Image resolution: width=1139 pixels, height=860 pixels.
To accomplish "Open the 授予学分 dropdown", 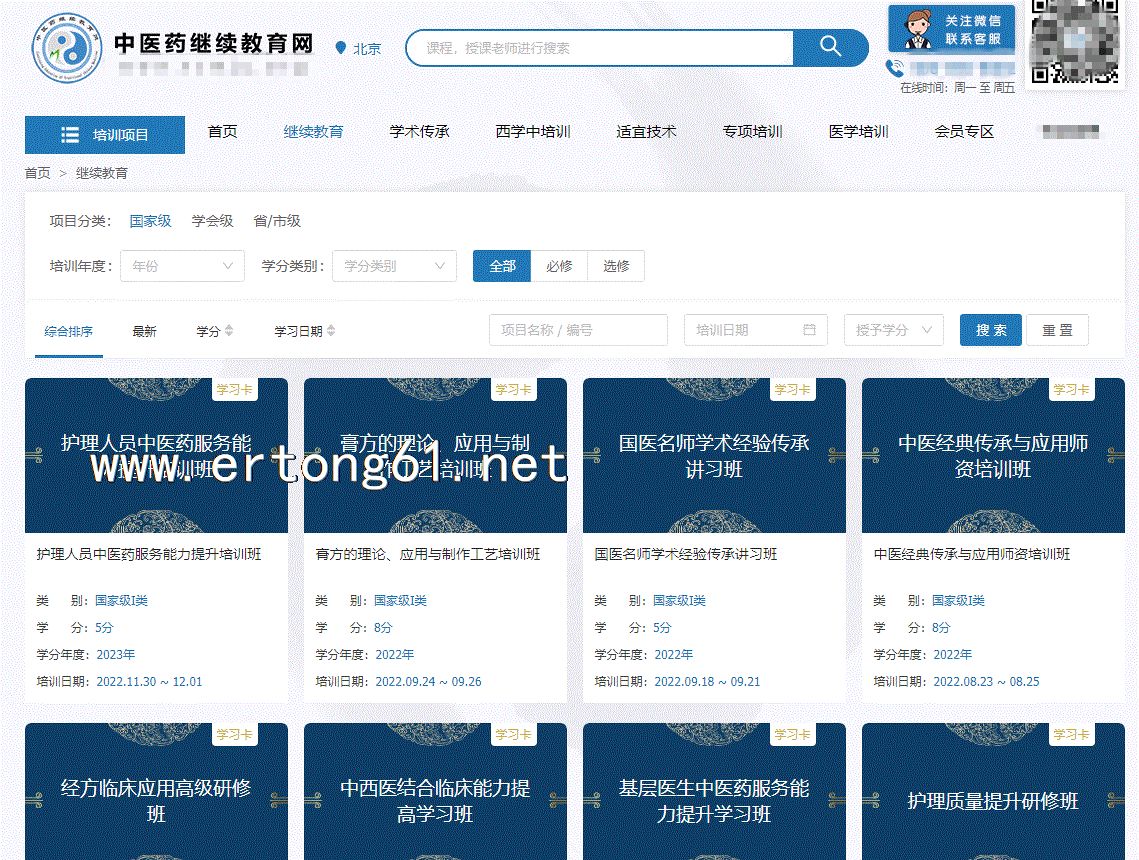I will 893,330.
